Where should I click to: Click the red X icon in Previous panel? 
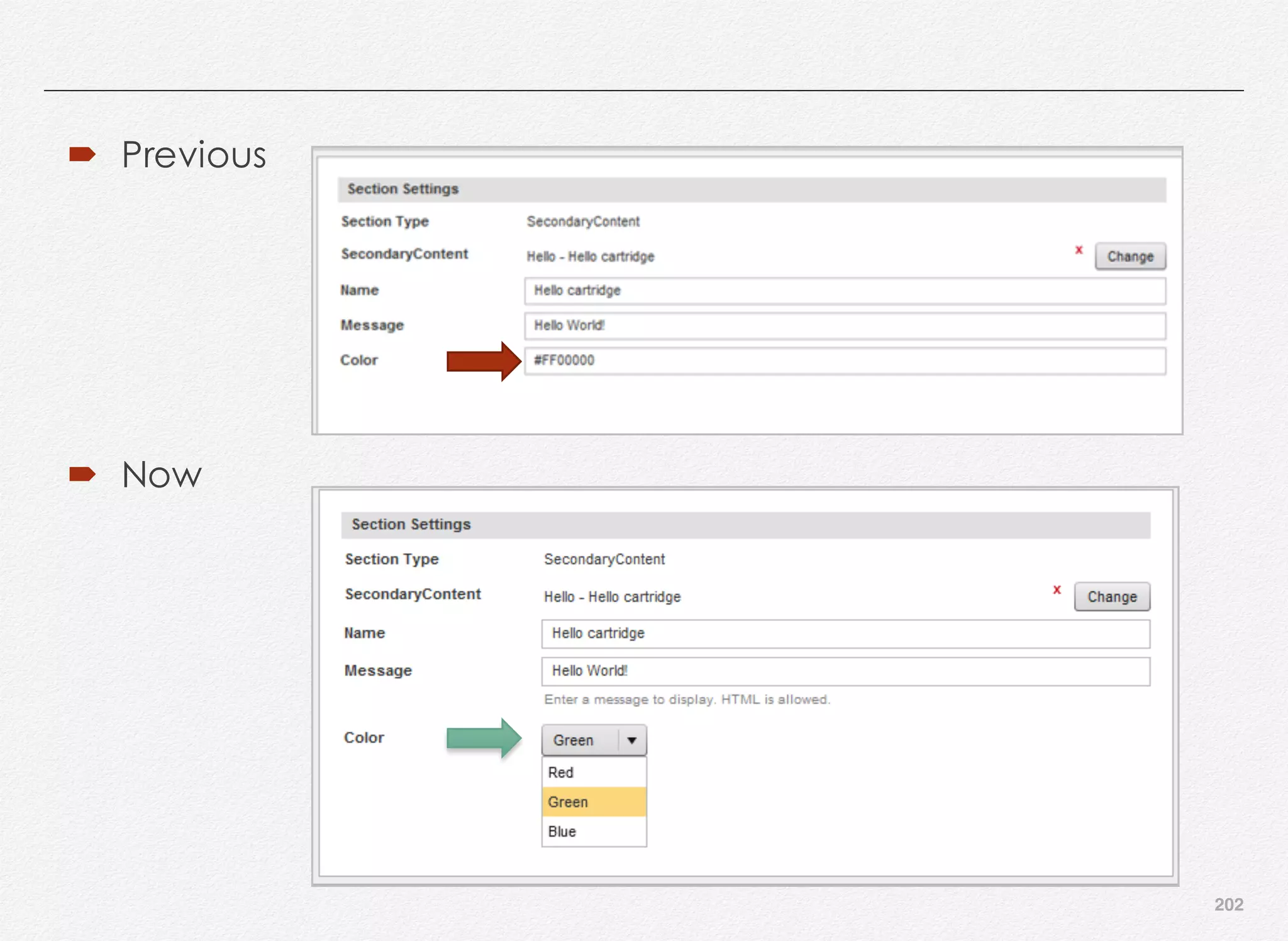tap(1079, 250)
